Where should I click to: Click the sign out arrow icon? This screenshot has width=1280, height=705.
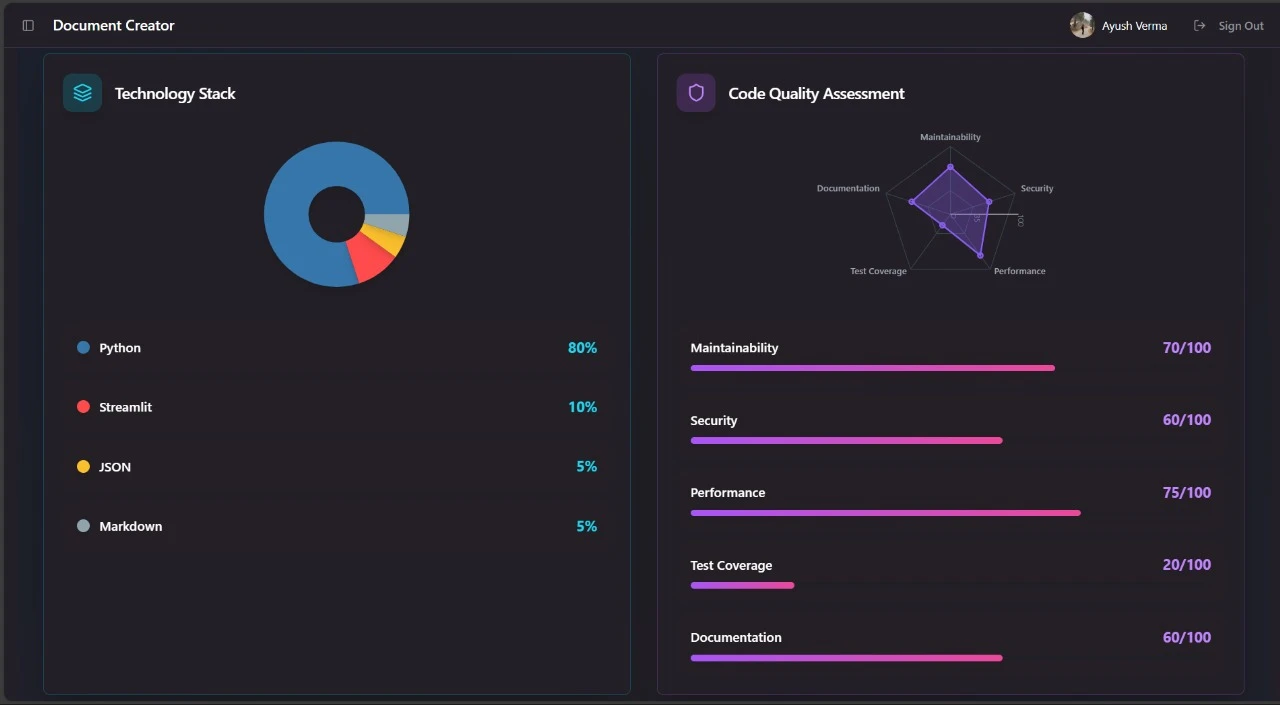pyautogui.click(x=1199, y=26)
